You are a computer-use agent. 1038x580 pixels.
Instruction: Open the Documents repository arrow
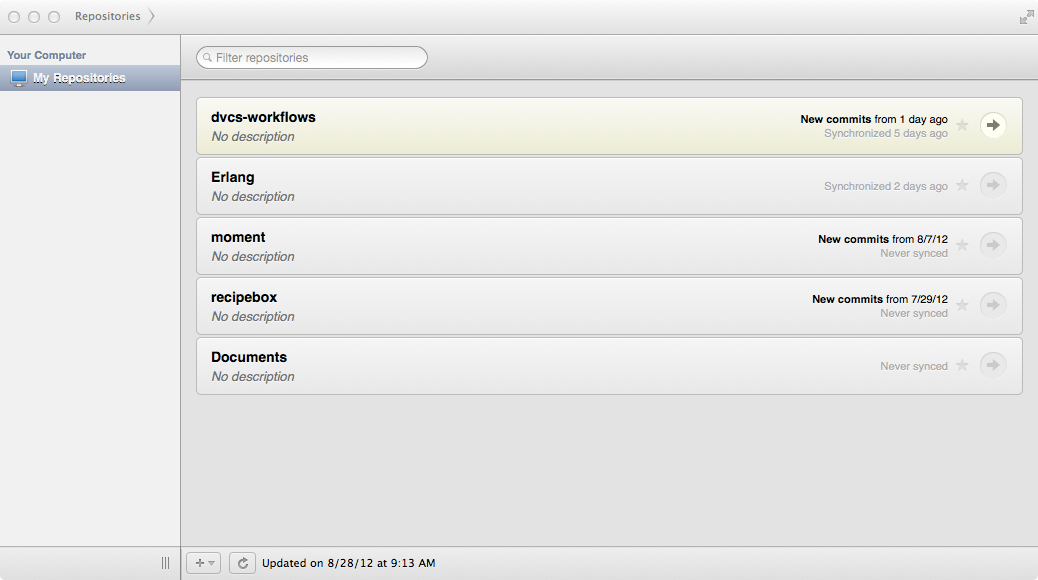pos(993,365)
